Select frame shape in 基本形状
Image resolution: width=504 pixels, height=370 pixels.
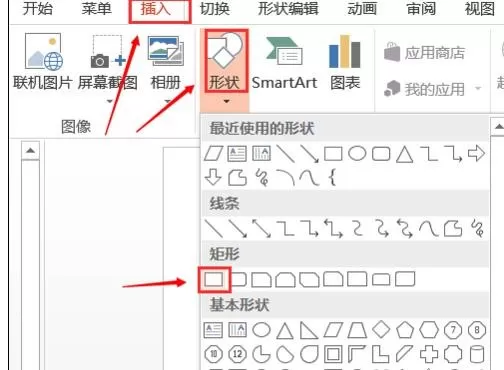(333, 354)
